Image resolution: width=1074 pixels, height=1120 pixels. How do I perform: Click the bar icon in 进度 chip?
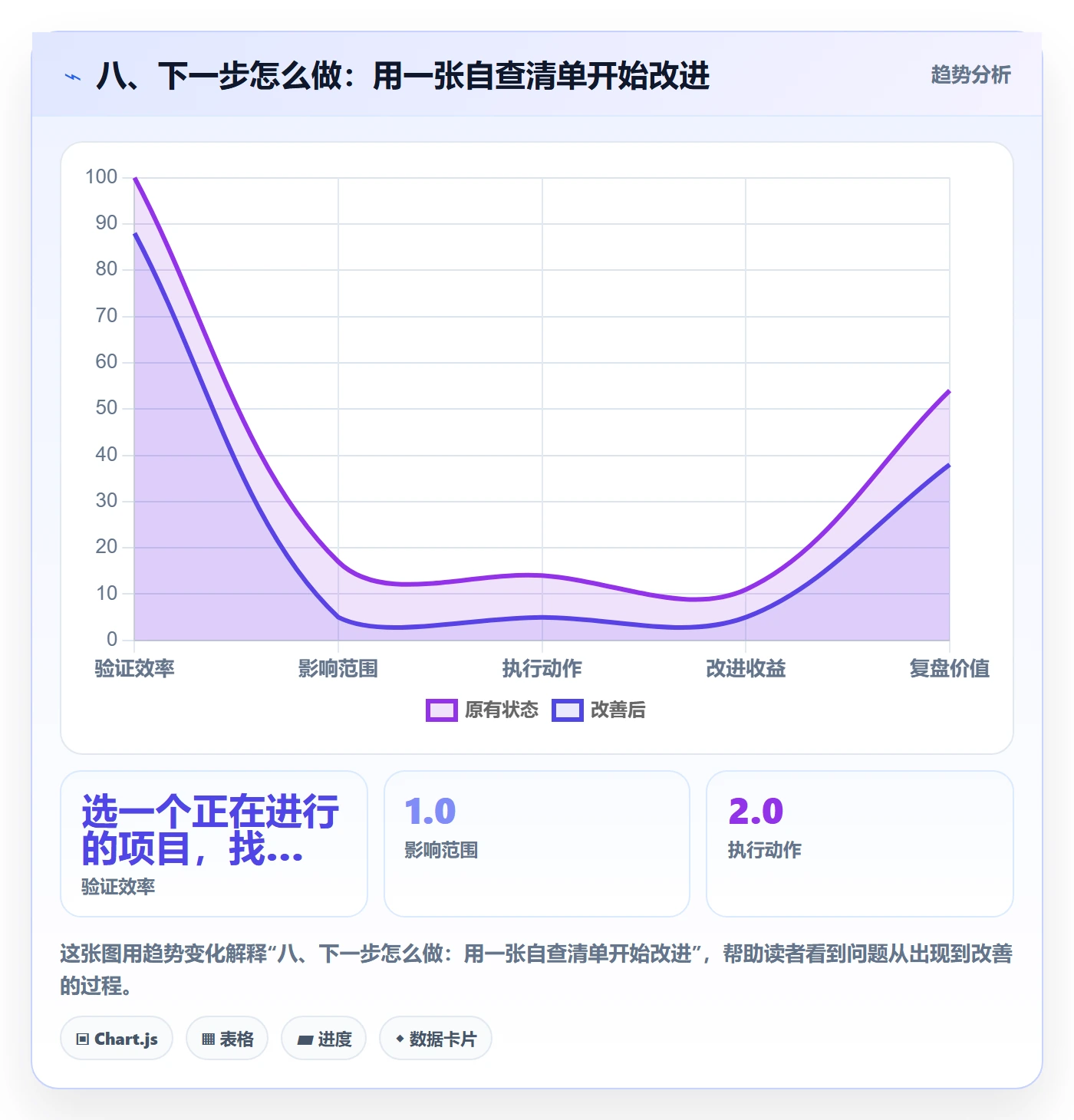pos(305,1040)
